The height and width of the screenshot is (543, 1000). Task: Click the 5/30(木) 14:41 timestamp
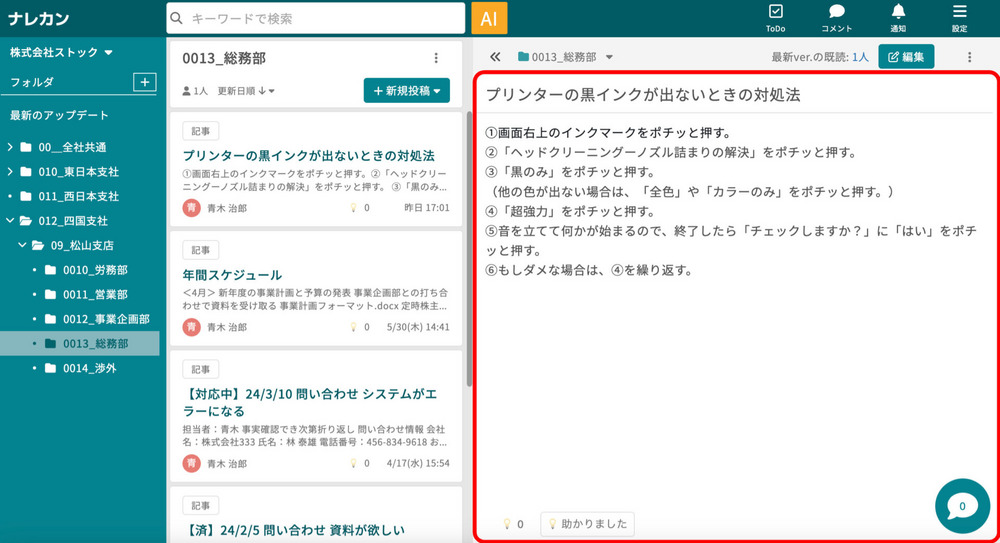418,327
